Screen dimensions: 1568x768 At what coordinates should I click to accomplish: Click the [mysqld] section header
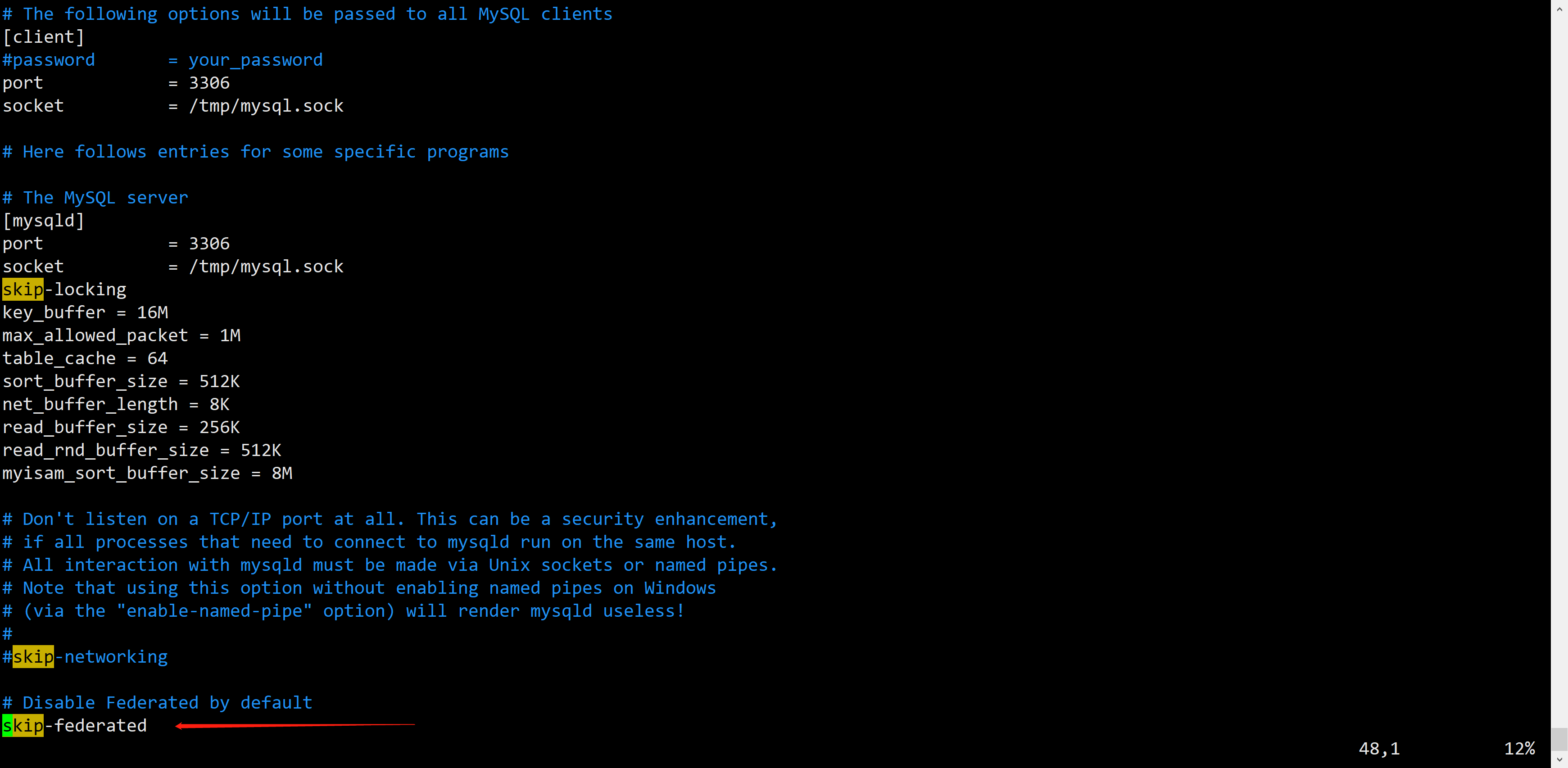(x=44, y=220)
